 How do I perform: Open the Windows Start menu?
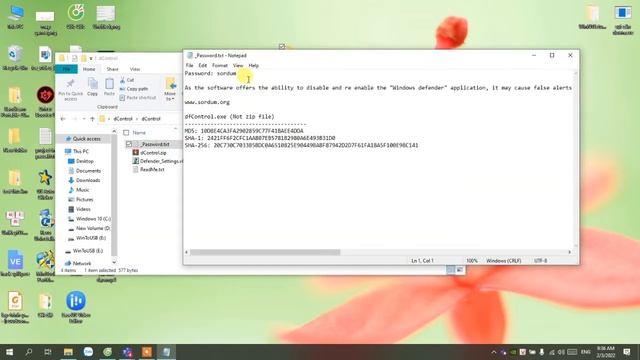(9, 352)
